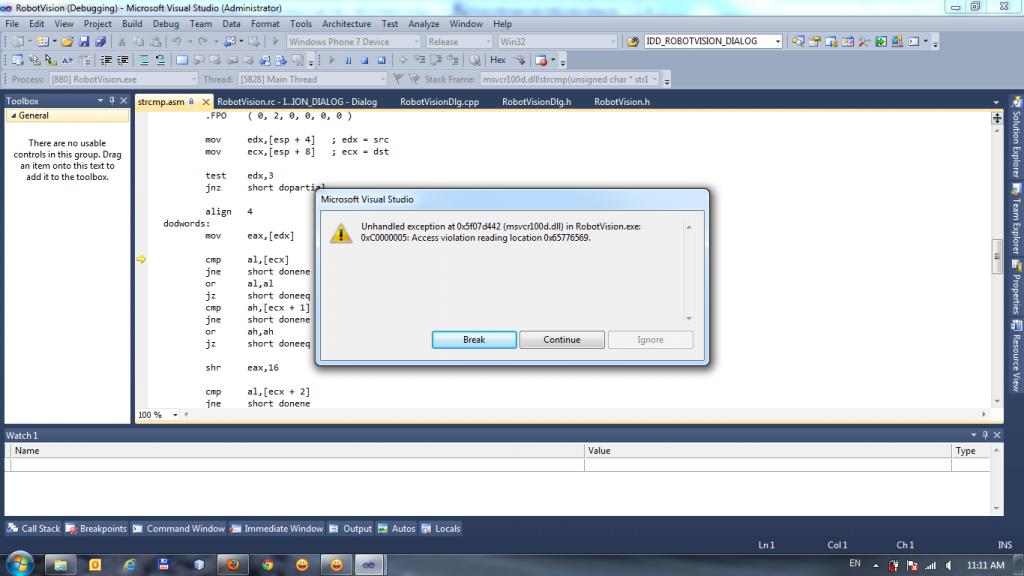Open Solution Explorer from the toolbar icon
1024x576 pixels.
coord(798,41)
